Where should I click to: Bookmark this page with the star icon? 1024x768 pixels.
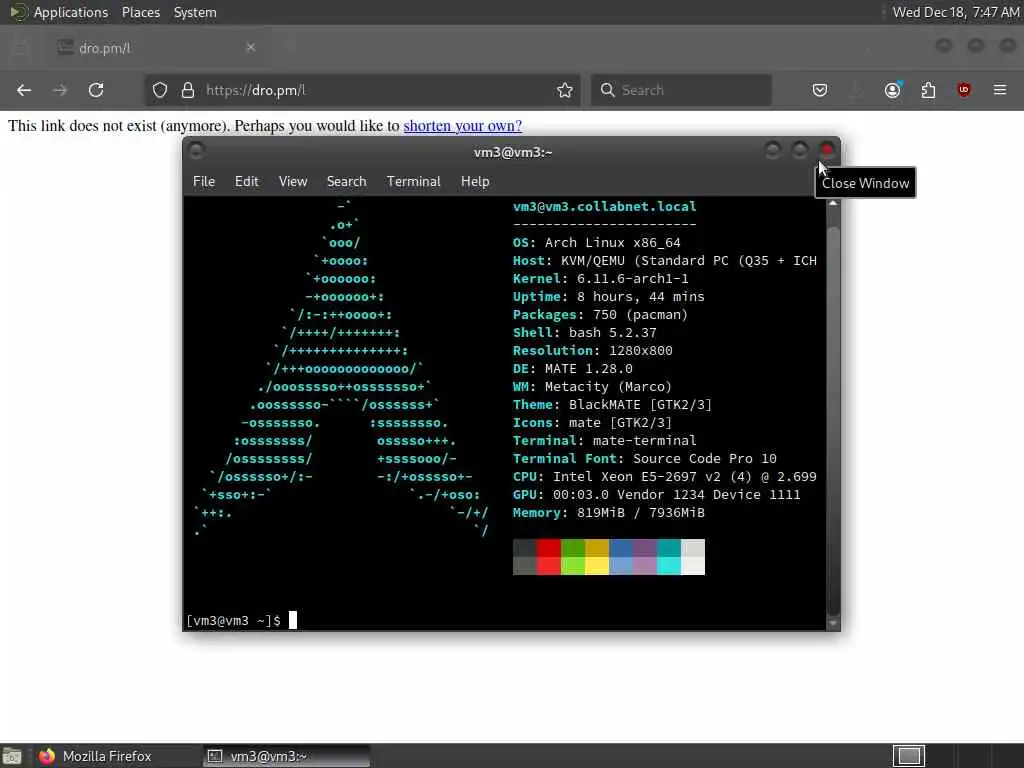[565, 90]
